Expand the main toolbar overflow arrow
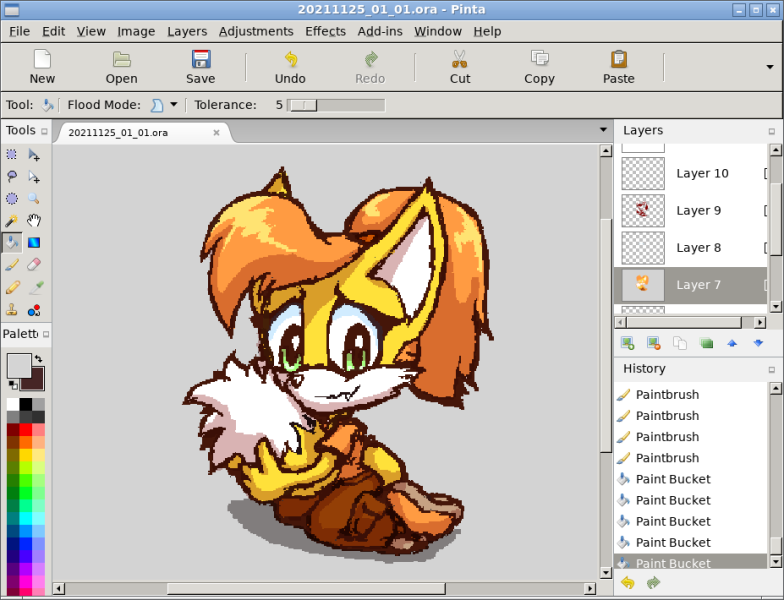Image resolution: width=784 pixels, height=600 pixels. point(770,67)
